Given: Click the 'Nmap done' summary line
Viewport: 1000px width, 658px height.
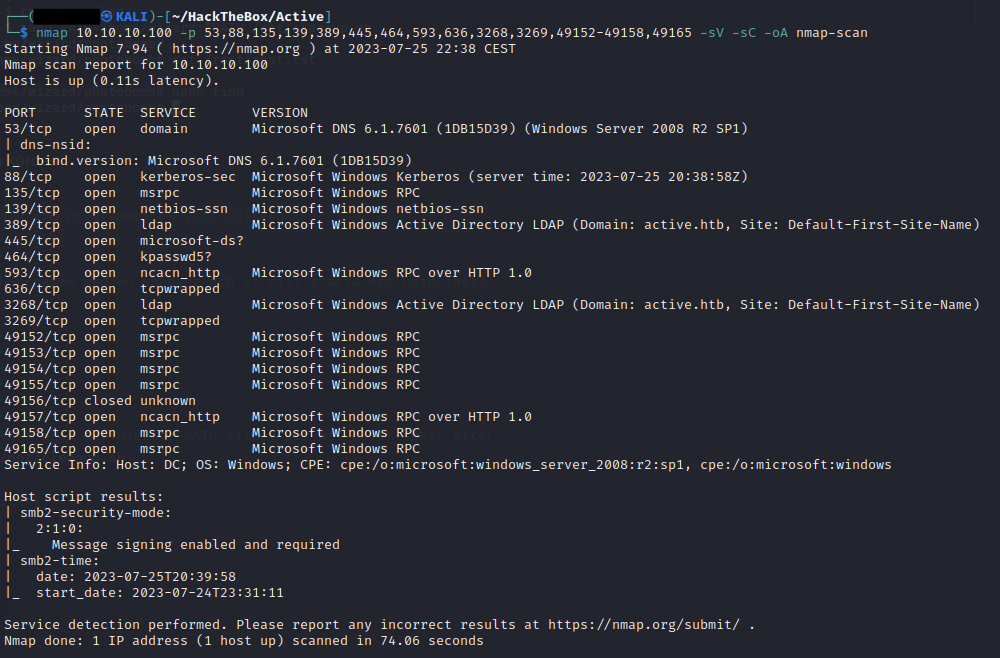Looking at the screenshot, I should point(244,641).
